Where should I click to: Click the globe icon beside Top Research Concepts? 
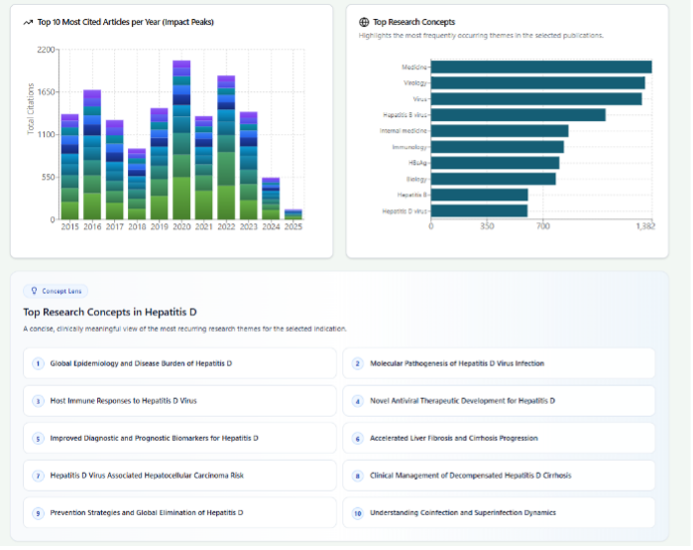point(364,22)
